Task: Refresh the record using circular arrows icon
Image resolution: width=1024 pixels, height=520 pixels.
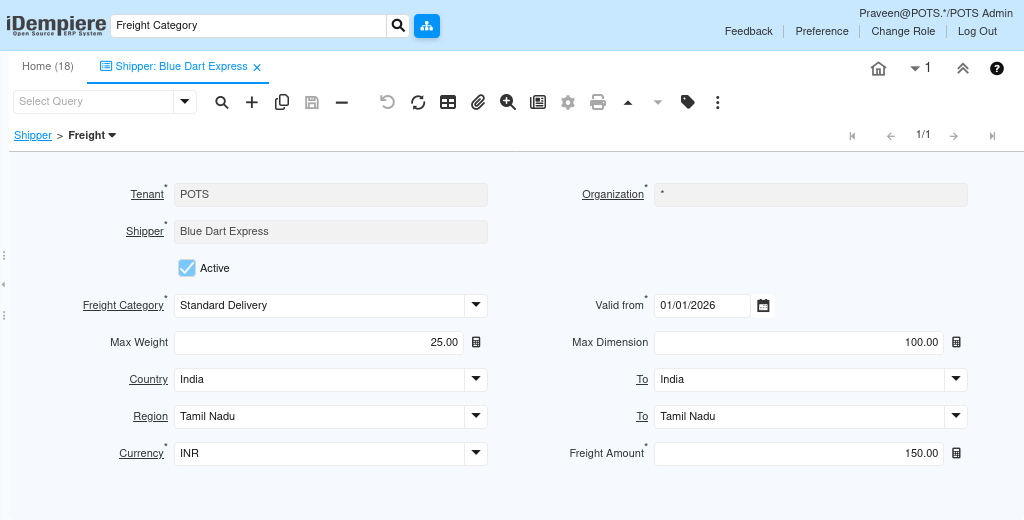Action: pos(418,103)
